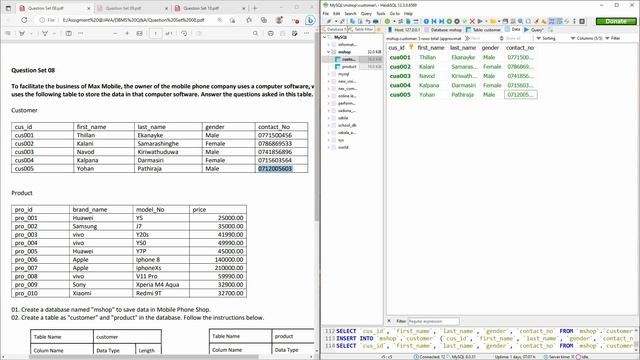Click the PDF zoom in plus icon
The image size is (640, 360).
coord(127,33)
